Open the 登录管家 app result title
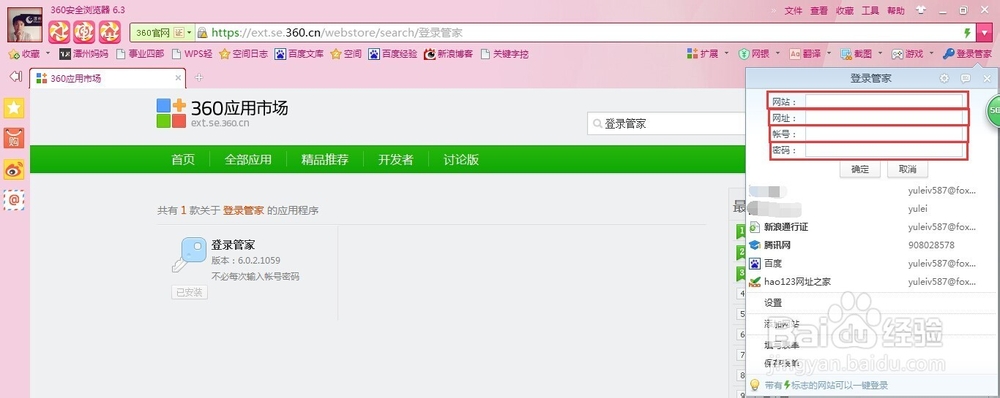 233,245
